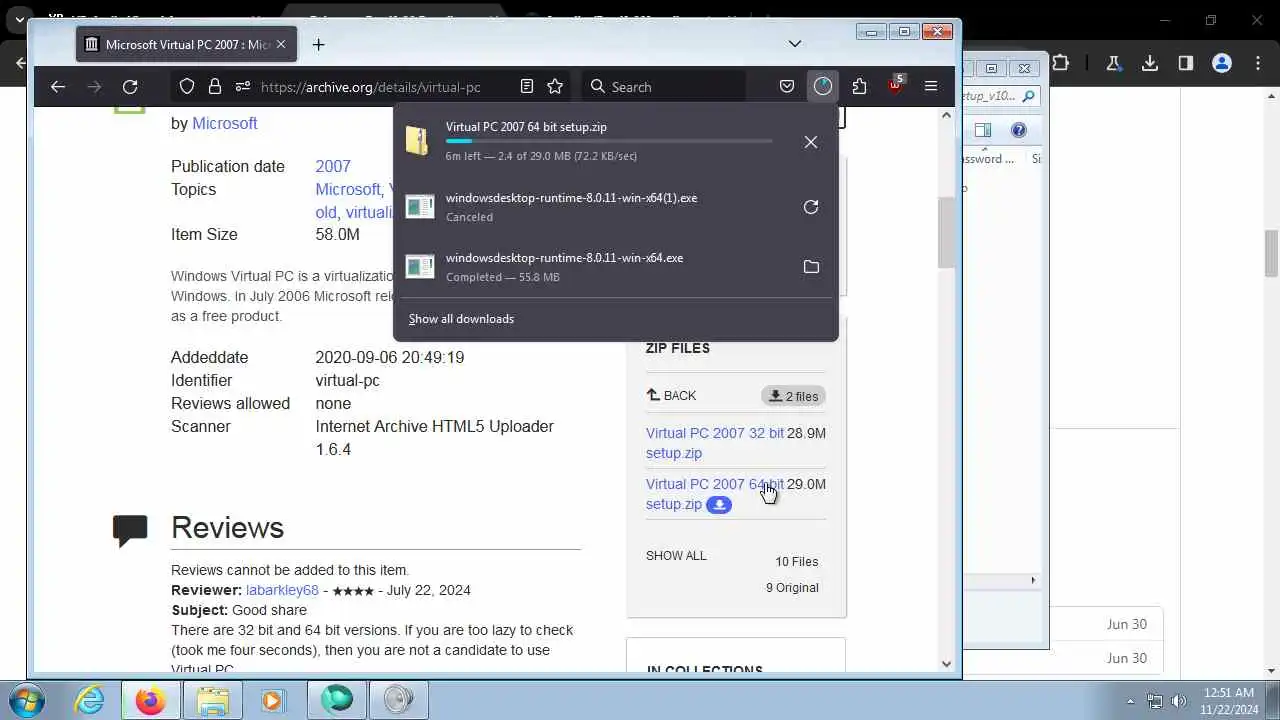This screenshot has height=720, width=1280.
Task: Show hidden system tray icons
Action: [x=1131, y=701]
